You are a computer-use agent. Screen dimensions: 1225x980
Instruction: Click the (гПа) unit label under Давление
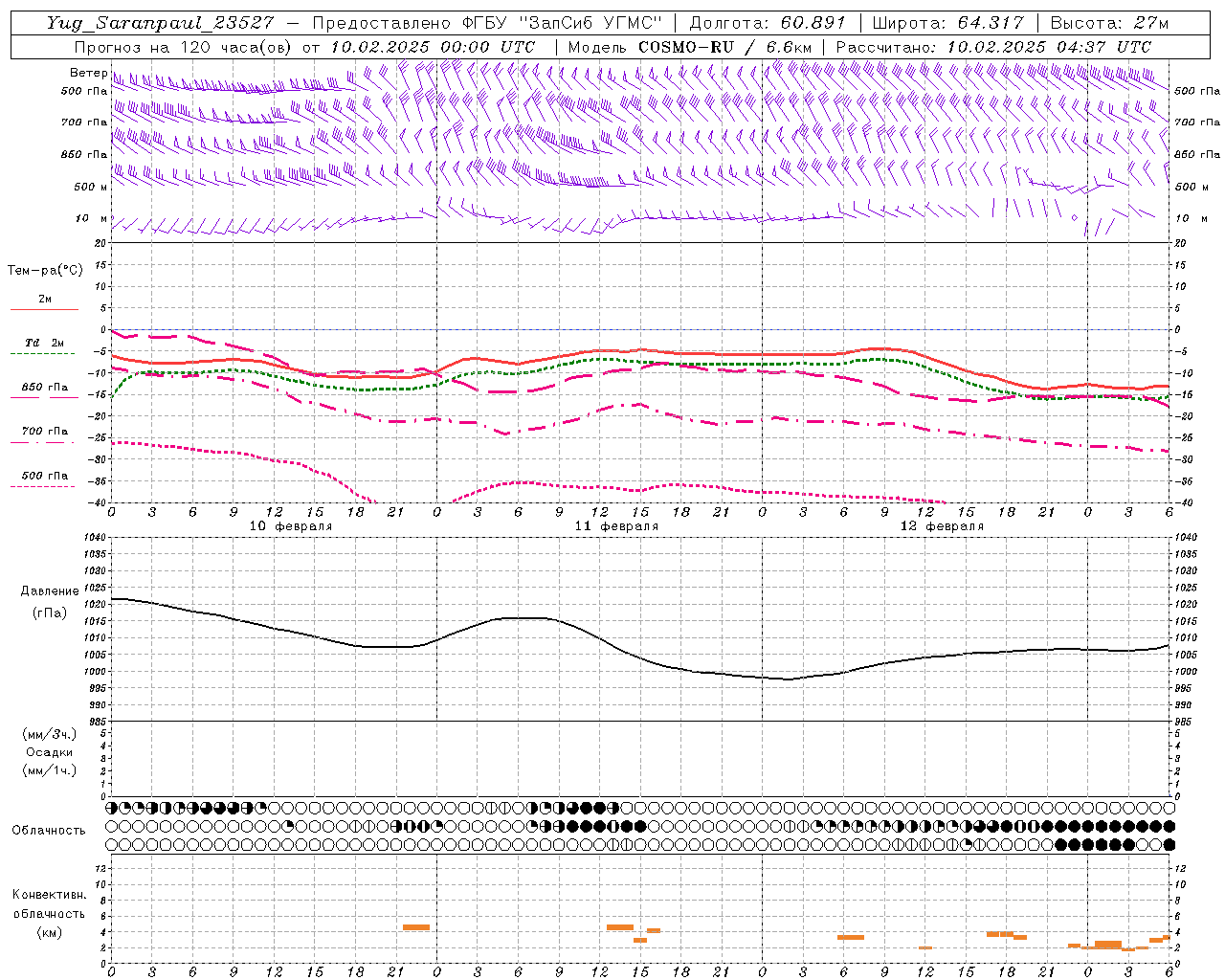click(50, 613)
